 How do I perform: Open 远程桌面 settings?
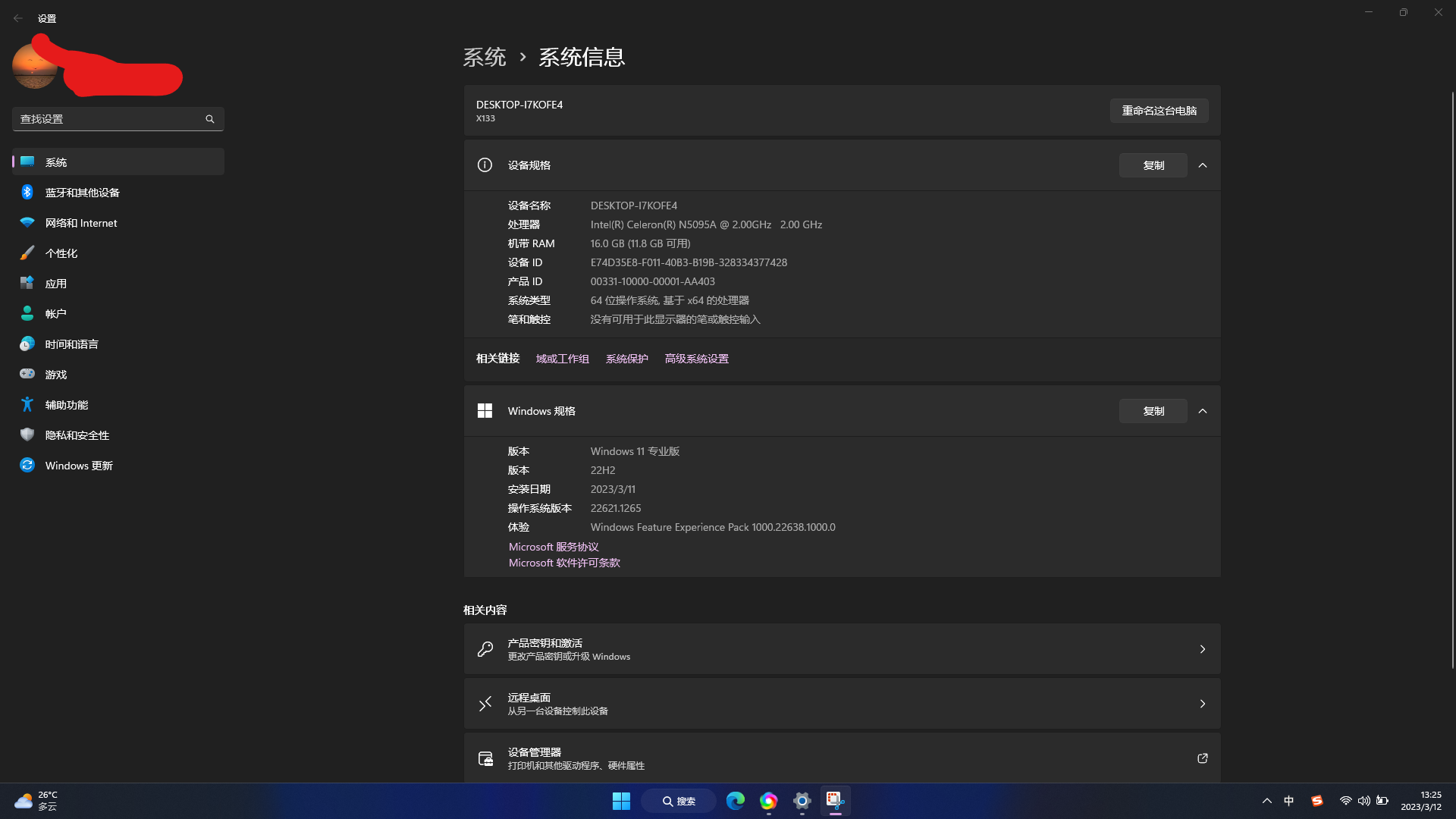click(842, 704)
